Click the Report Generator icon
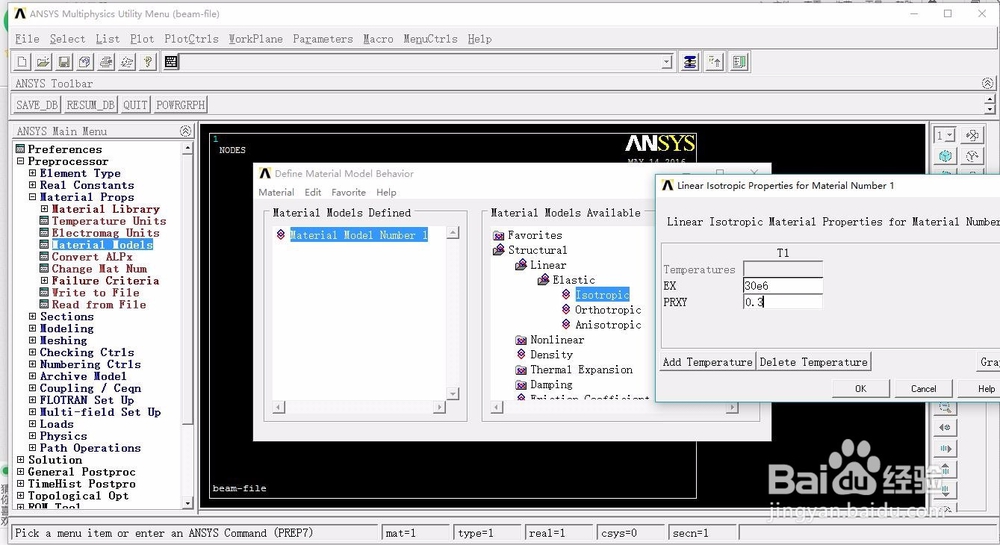The height and width of the screenshot is (545, 1000). click(128, 62)
